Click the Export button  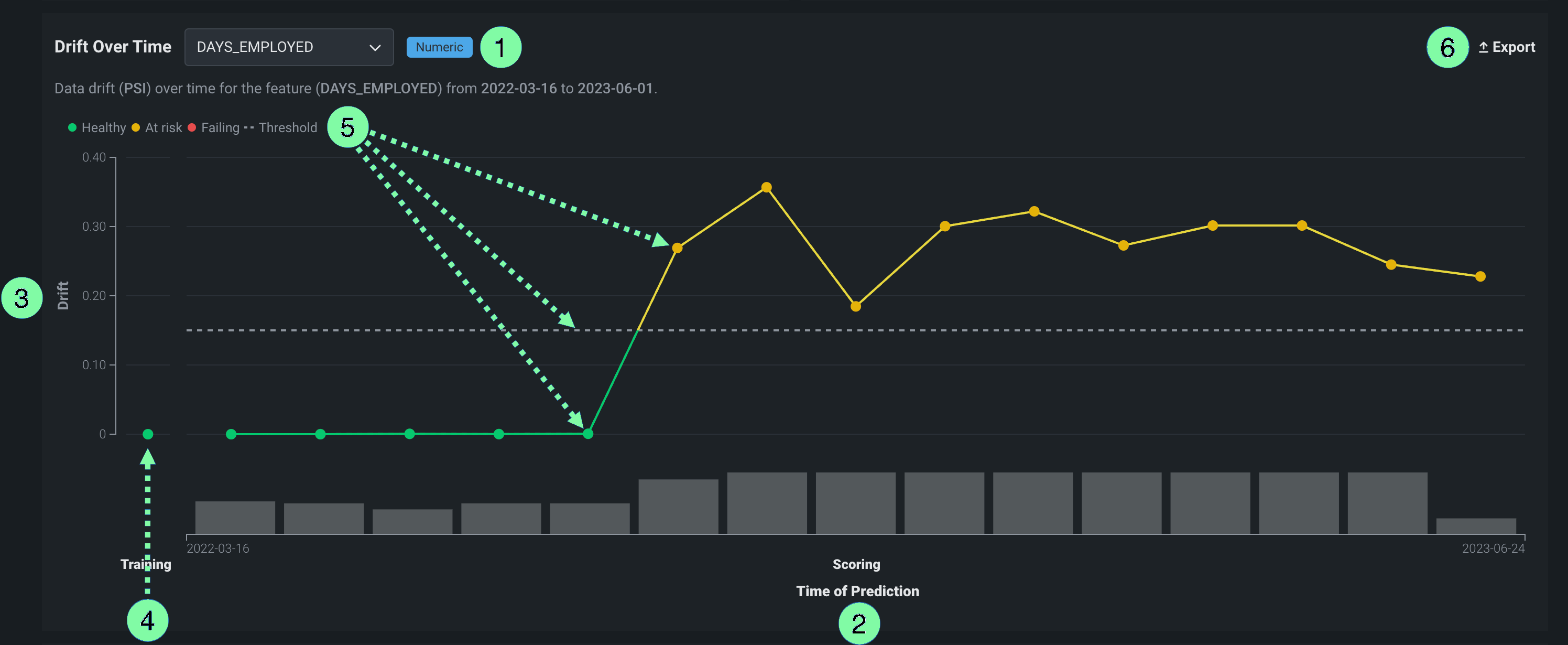click(1507, 47)
